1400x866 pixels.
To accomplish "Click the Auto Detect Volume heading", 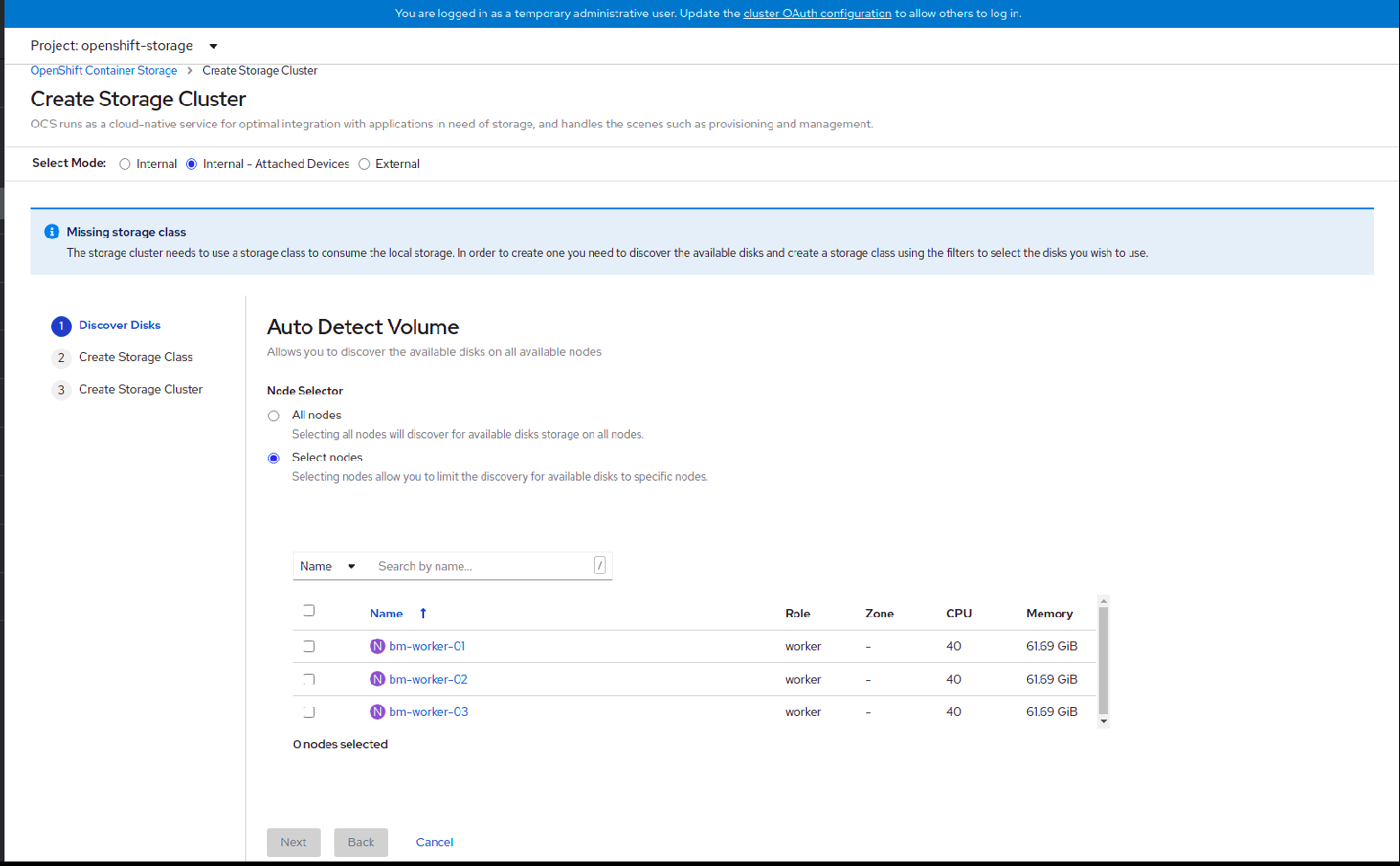I will (x=363, y=327).
